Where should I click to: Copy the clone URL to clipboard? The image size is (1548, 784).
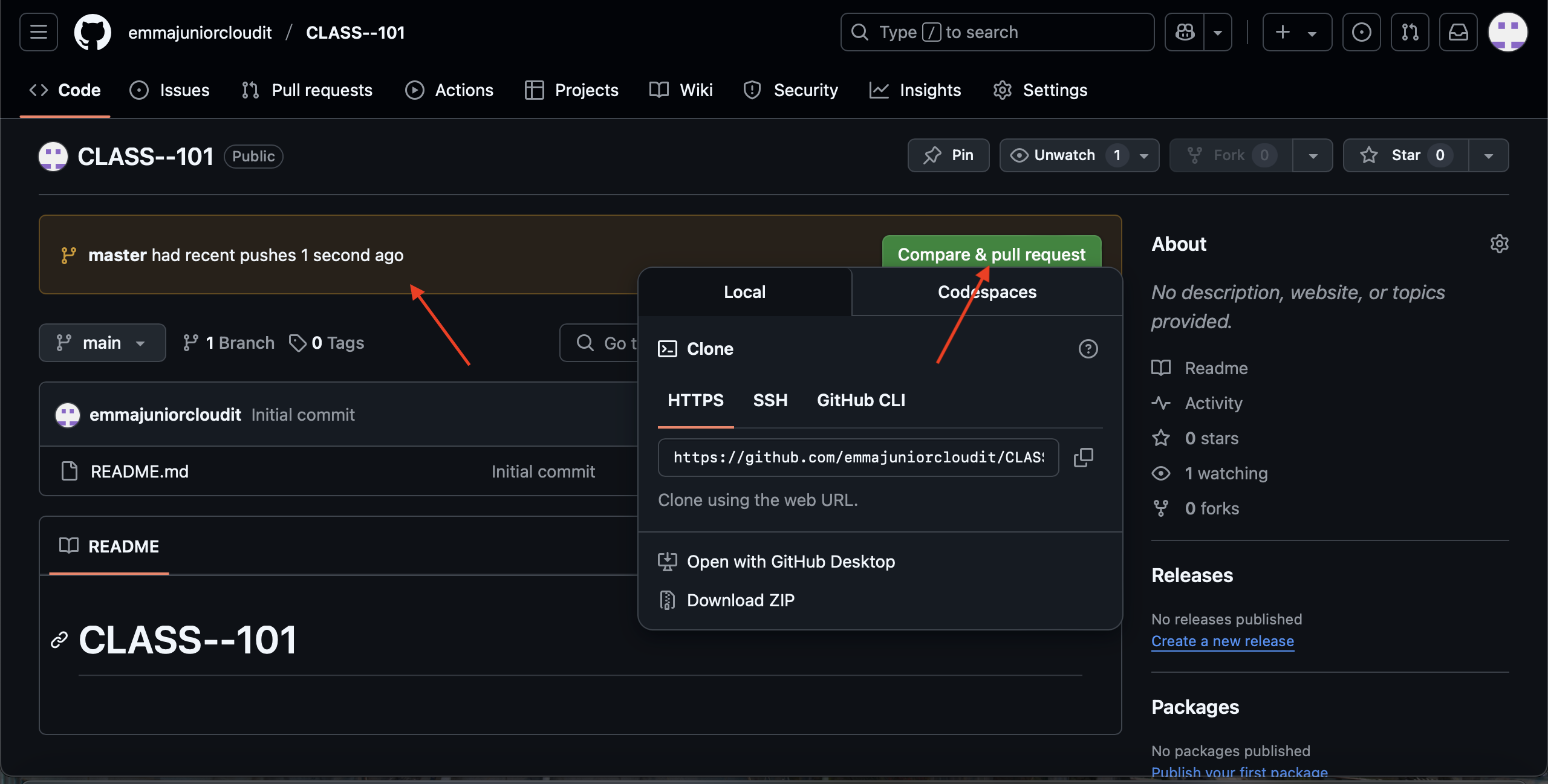pyautogui.click(x=1083, y=458)
